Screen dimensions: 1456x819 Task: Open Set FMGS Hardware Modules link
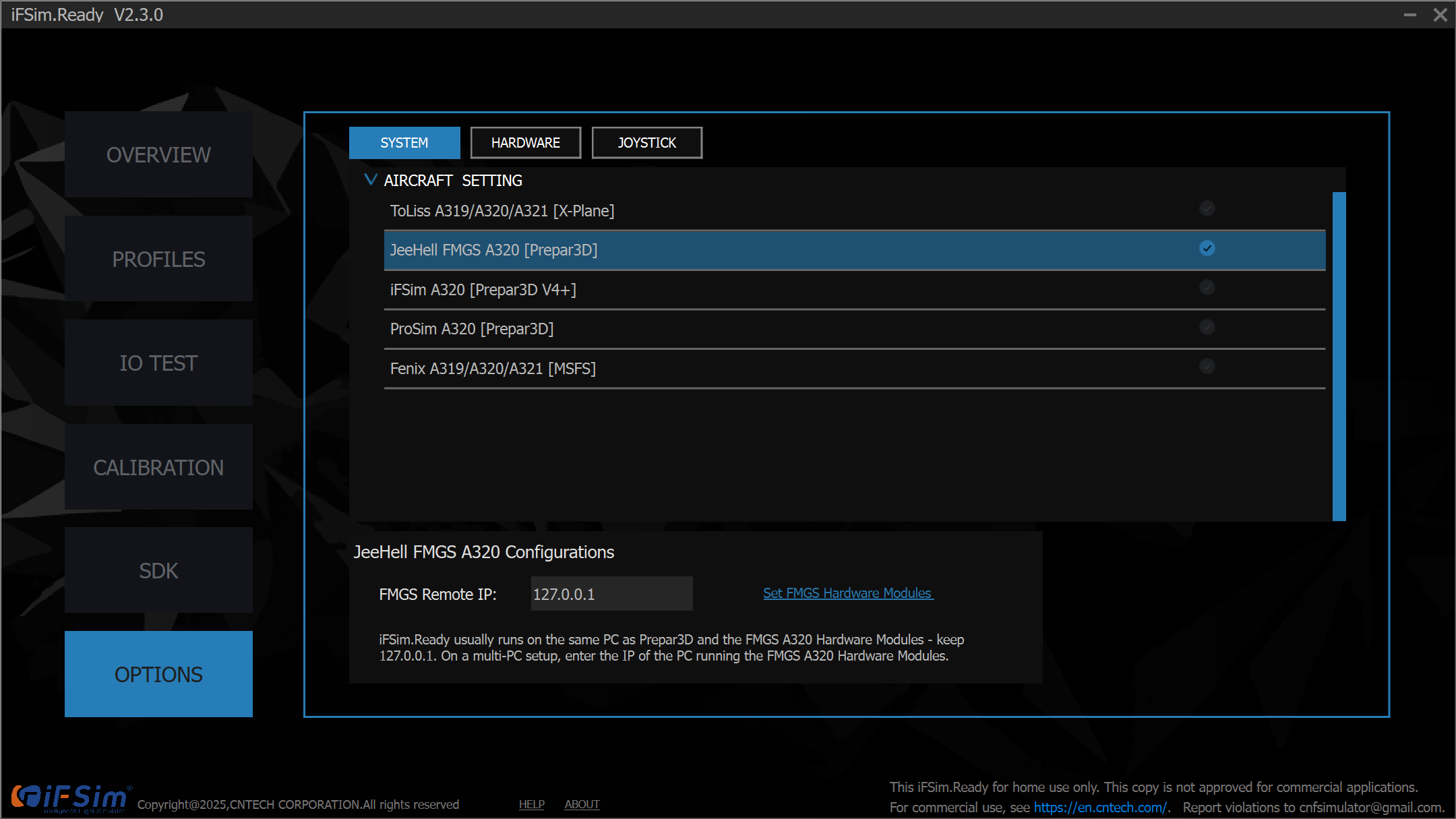click(848, 593)
